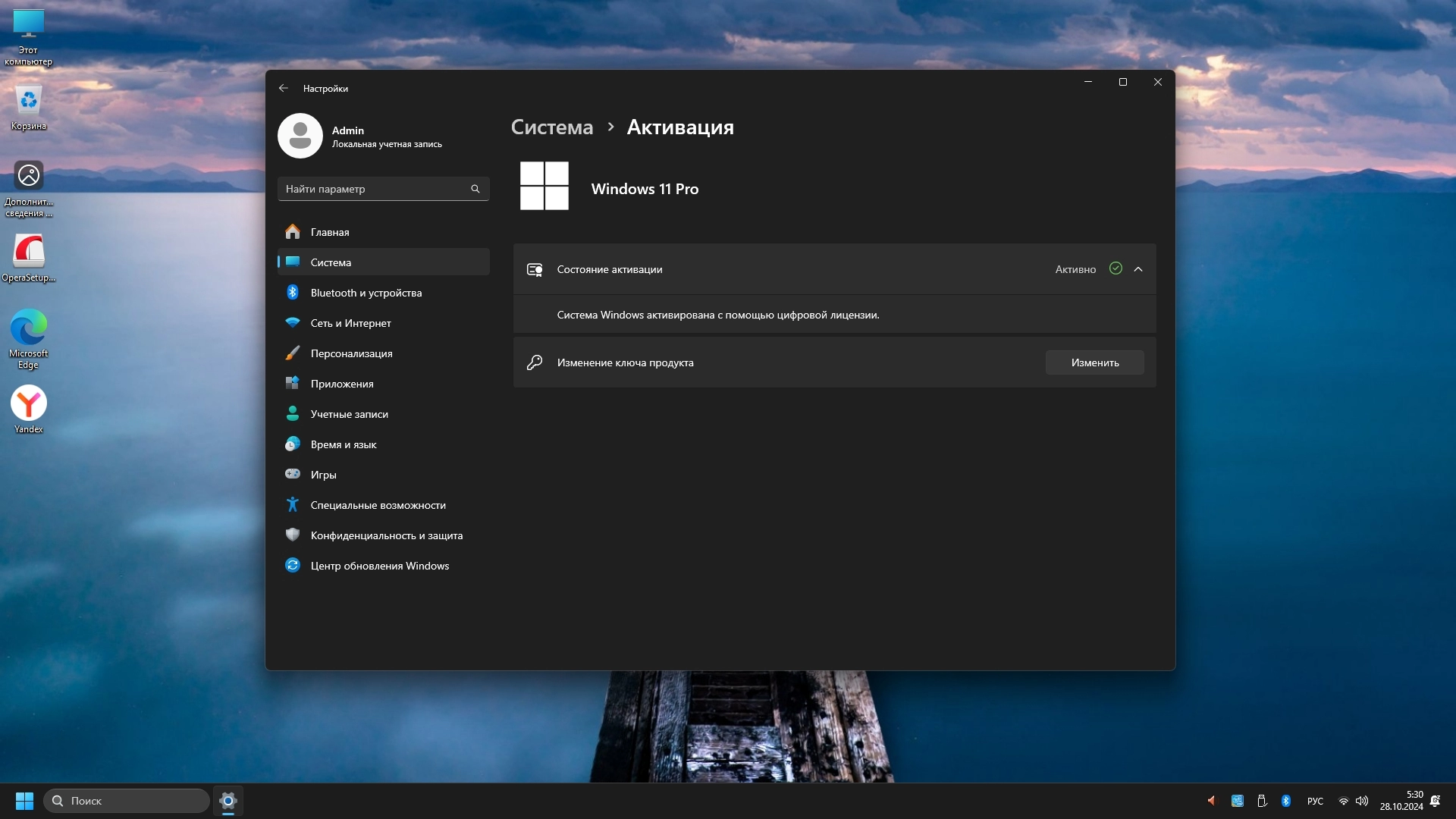
Task: Open the Сеть и Интернет section
Action: point(350,323)
